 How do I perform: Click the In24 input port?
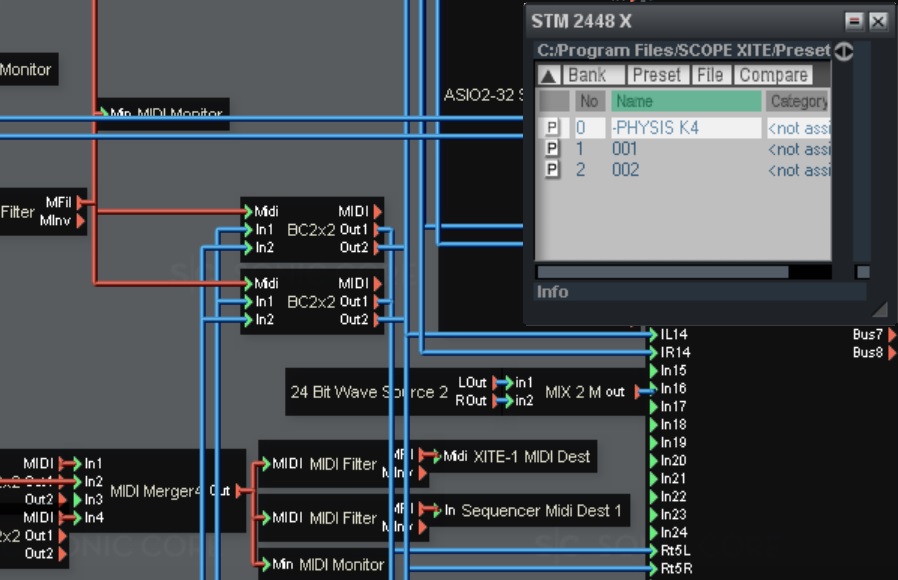pyautogui.click(x=653, y=532)
